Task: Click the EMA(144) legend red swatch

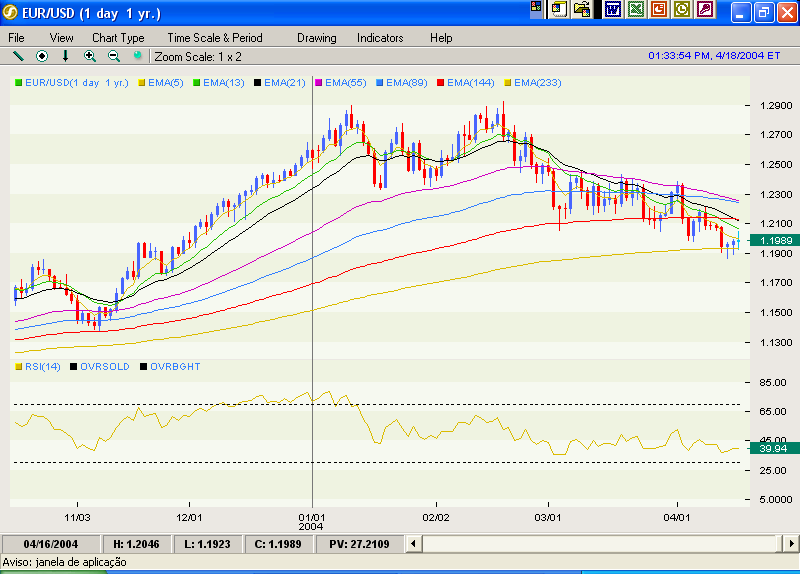Action: coord(441,83)
